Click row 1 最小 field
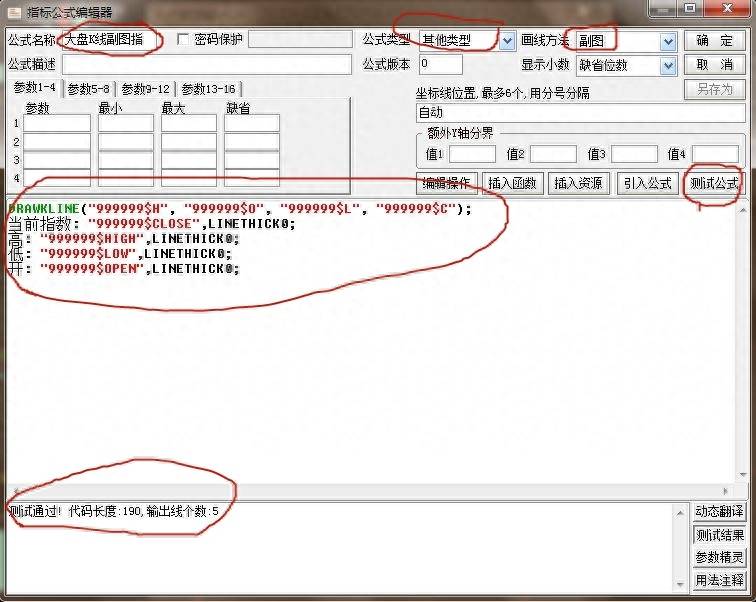Image resolution: width=756 pixels, height=602 pixels. (126, 123)
